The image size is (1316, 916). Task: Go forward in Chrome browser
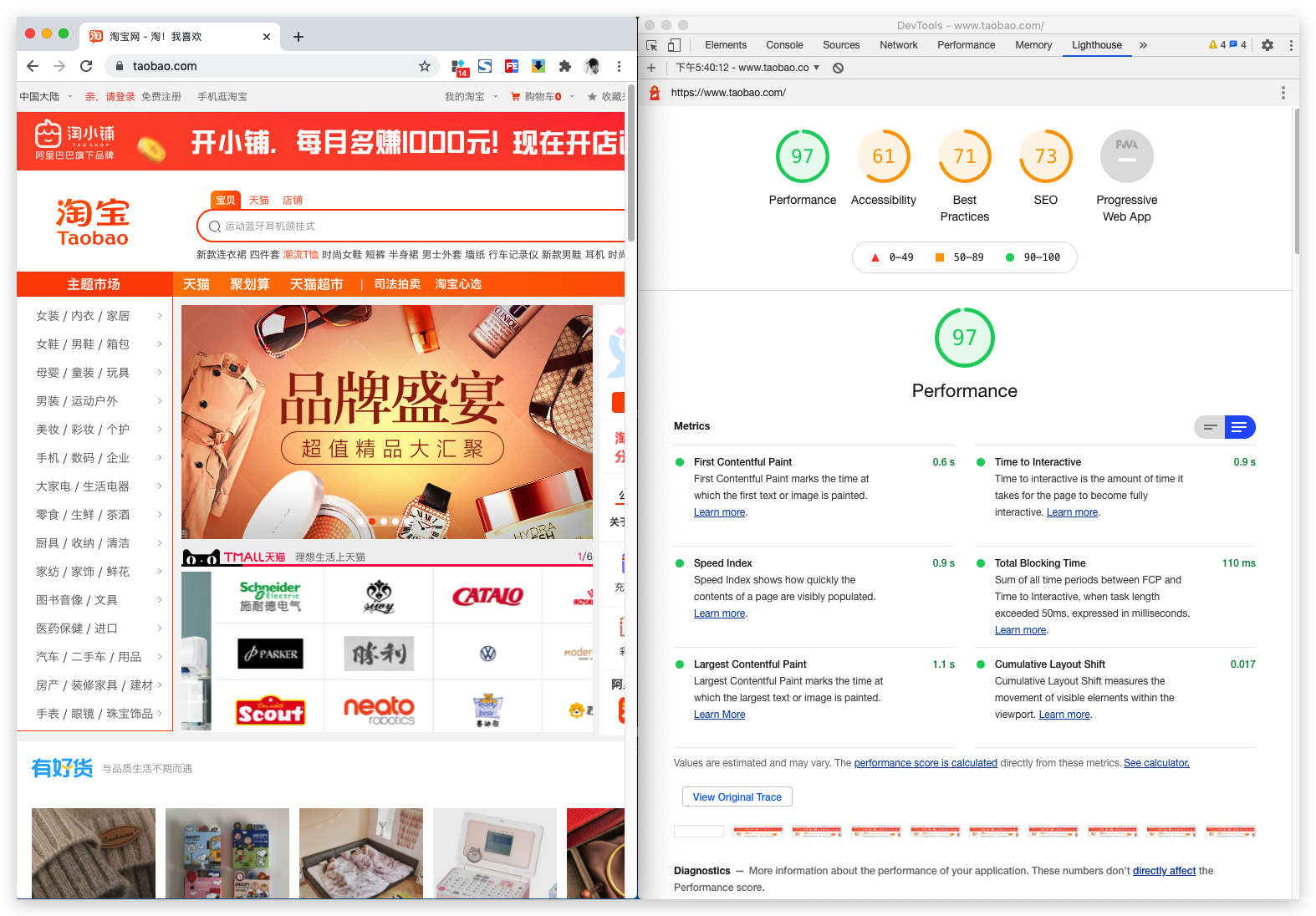click(59, 66)
